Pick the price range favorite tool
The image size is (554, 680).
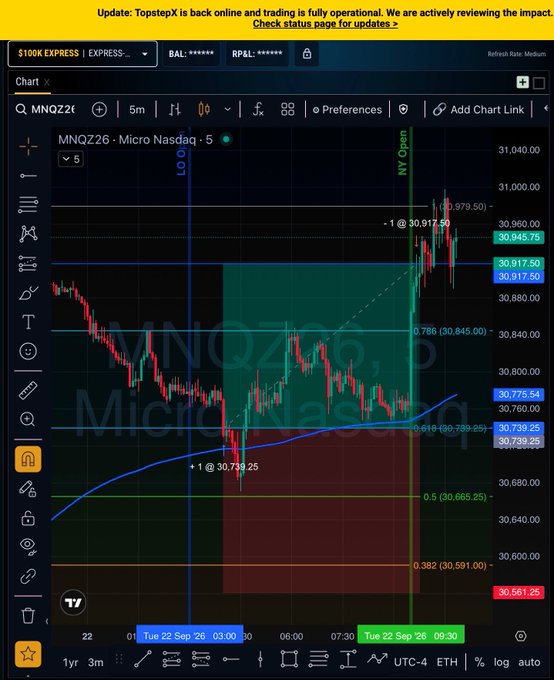tap(348, 659)
